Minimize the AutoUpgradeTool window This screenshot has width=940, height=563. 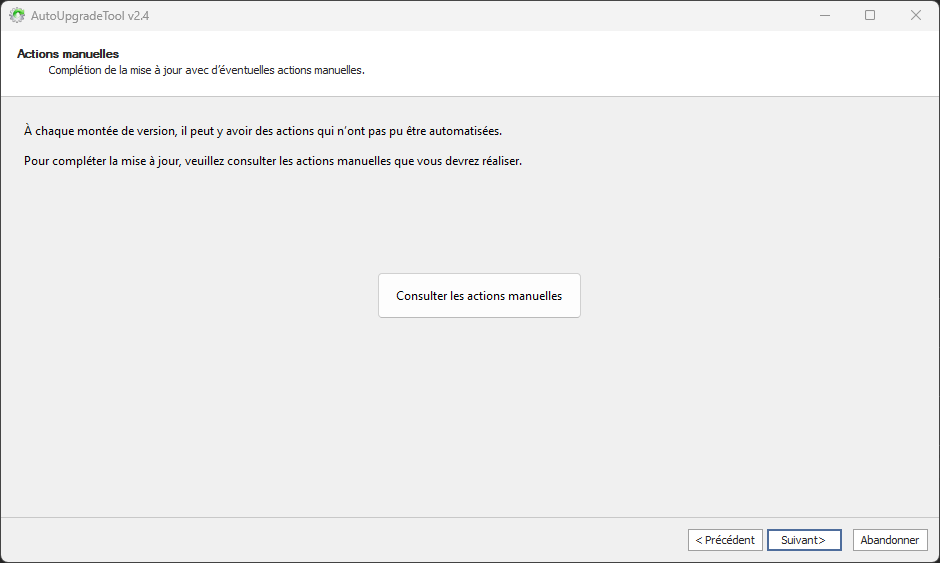click(x=824, y=16)
